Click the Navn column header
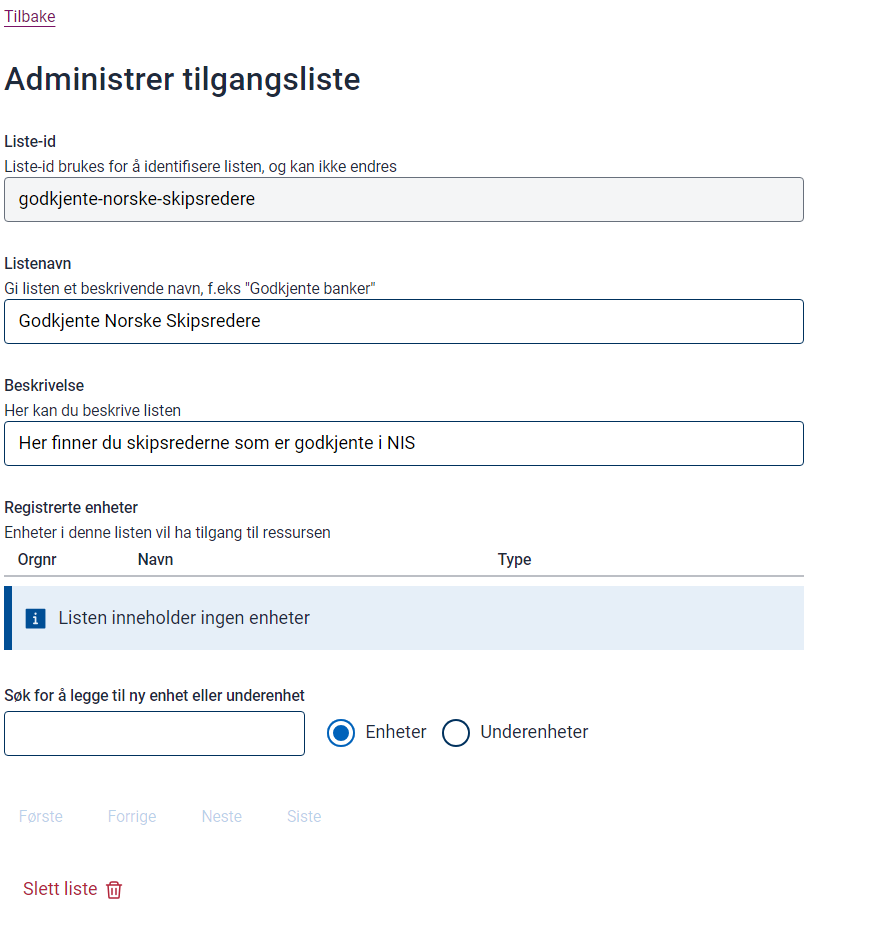Viewport: 891px width, 942px height. tap(155, 559)
